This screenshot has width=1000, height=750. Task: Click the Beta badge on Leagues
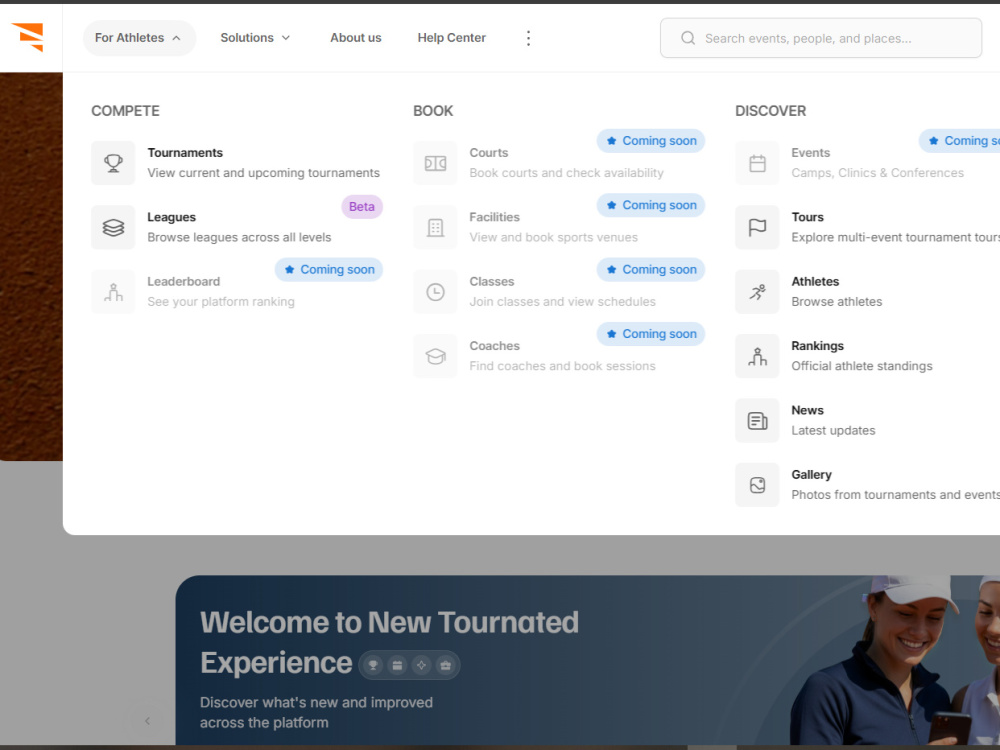tap(362, 207)
